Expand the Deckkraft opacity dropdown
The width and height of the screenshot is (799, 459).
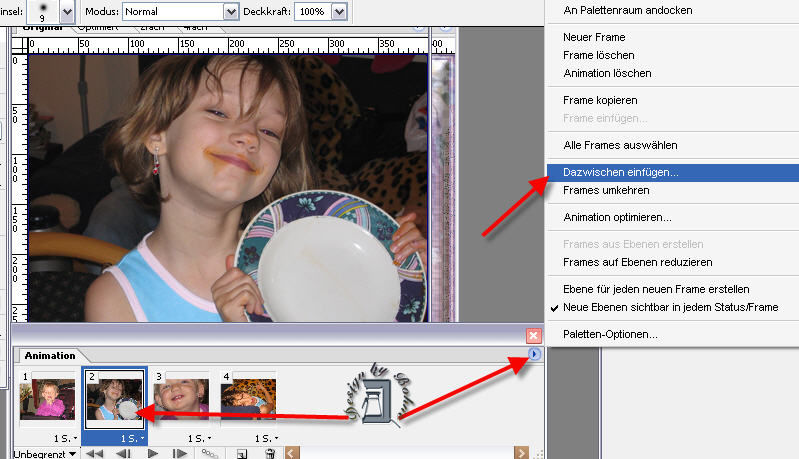338,11
